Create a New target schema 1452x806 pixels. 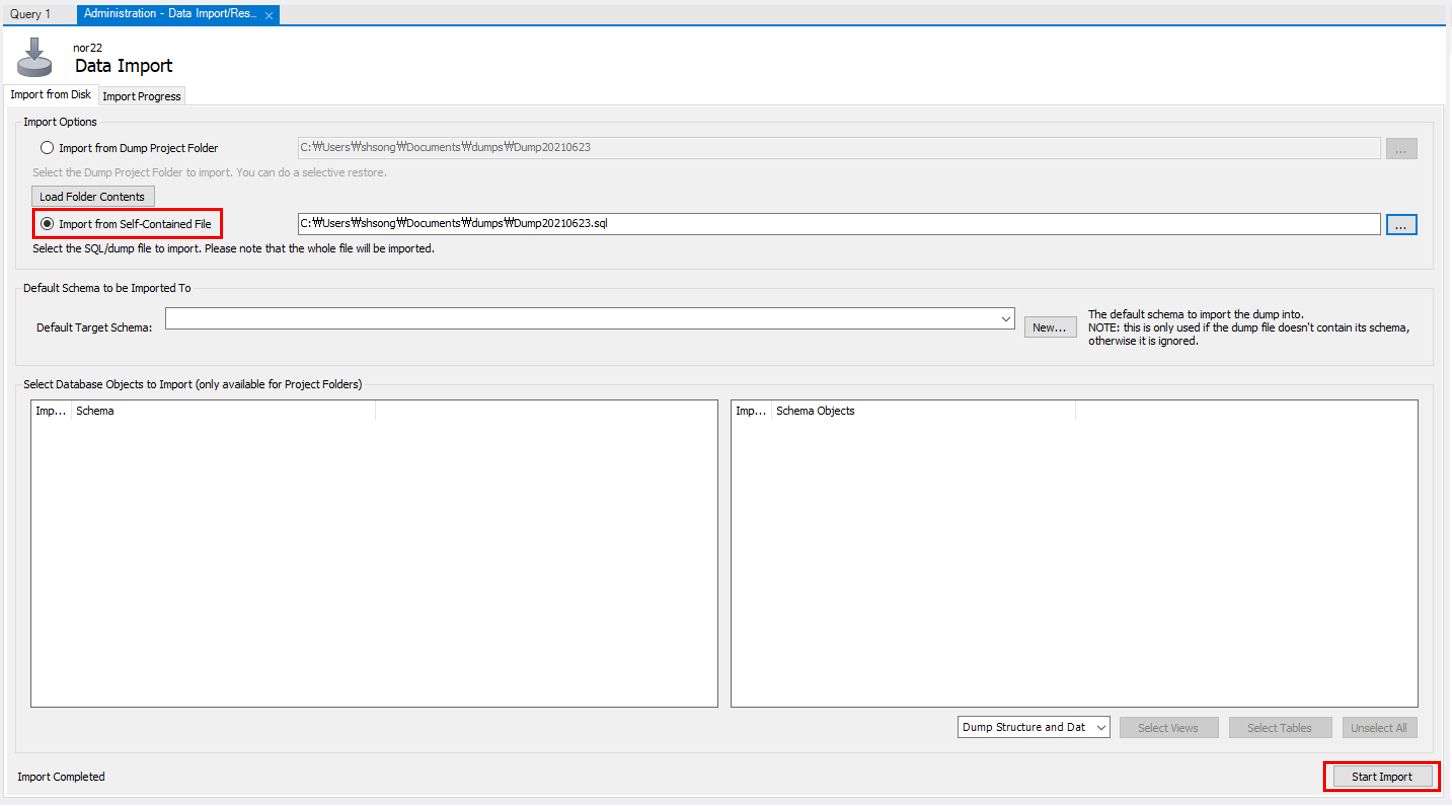(1050, 327)
